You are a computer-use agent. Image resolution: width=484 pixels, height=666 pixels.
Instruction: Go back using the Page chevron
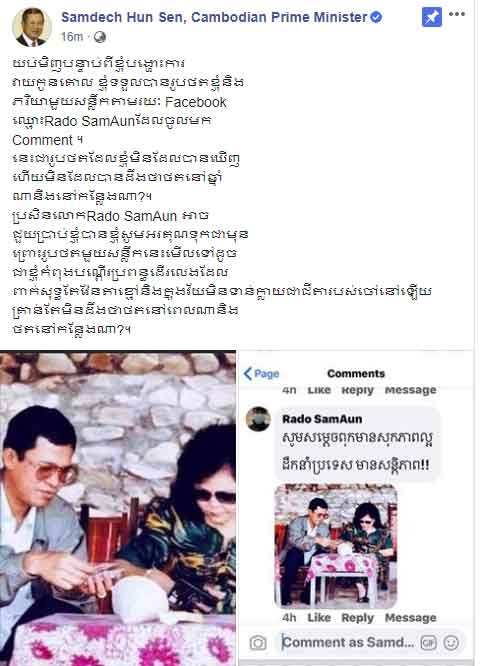[x=262, y=374]
